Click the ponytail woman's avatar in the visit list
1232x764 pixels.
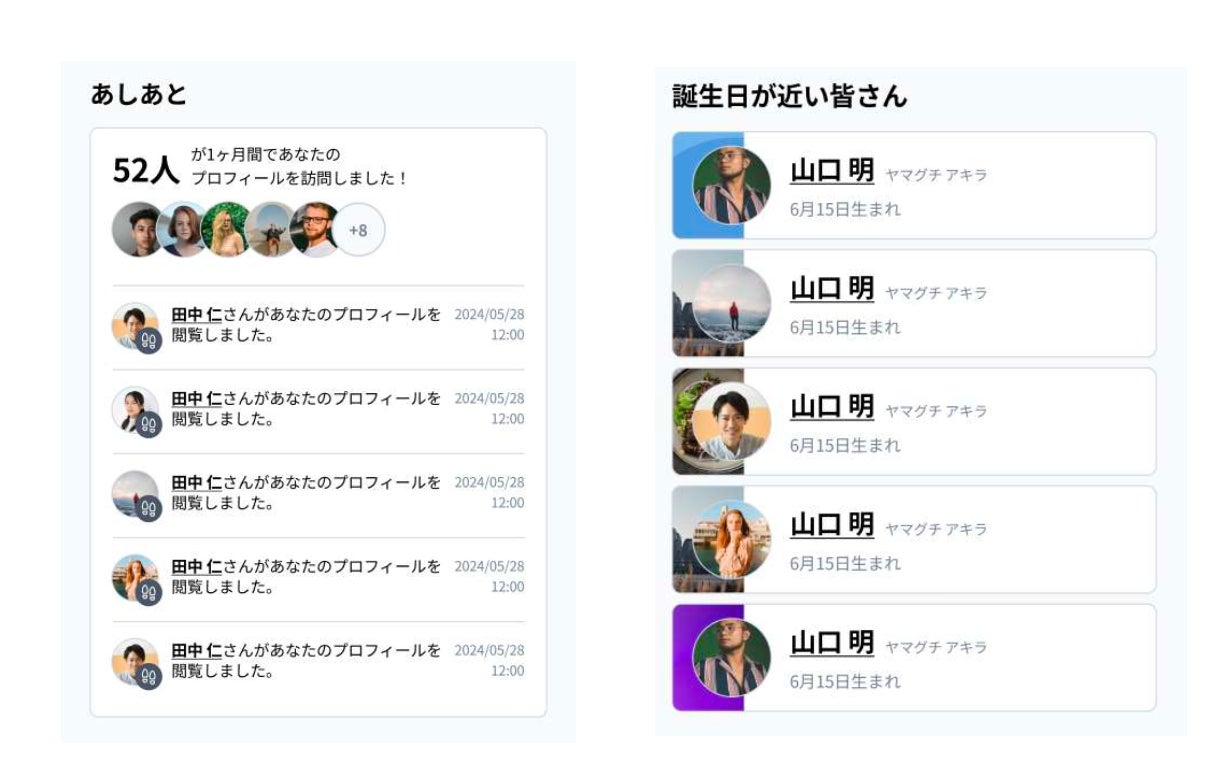coord(135,409)
